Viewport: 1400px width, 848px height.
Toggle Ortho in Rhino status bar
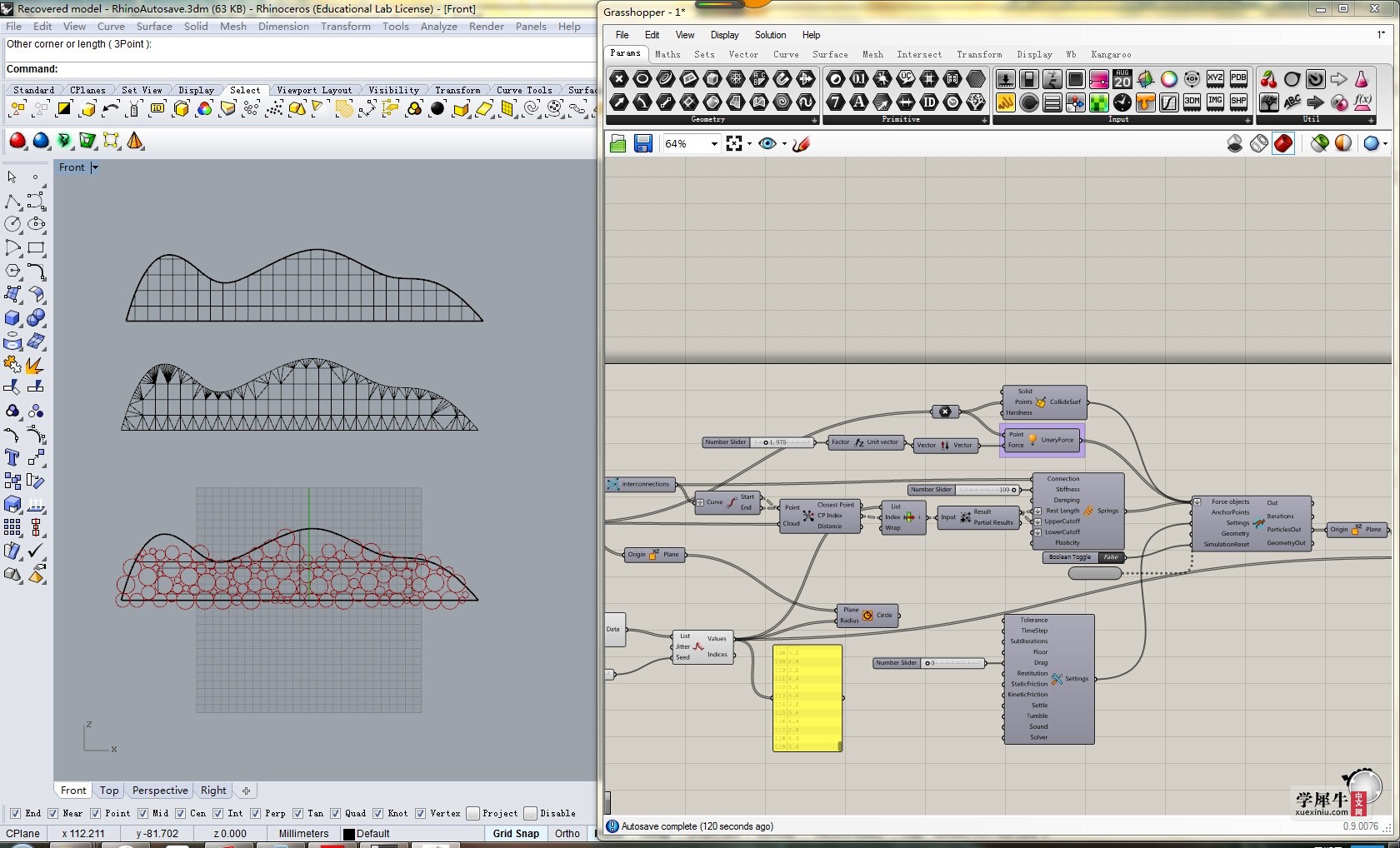567,834
